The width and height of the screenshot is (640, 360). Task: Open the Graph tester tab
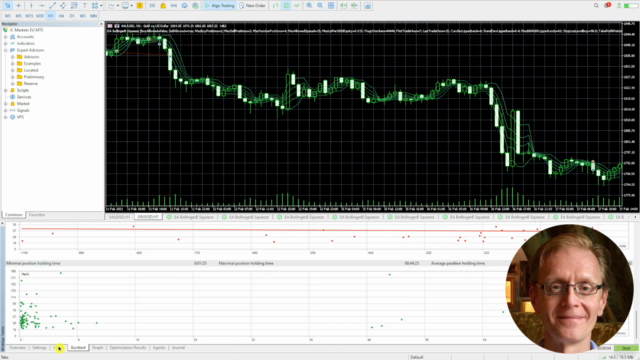coord(98,348)
